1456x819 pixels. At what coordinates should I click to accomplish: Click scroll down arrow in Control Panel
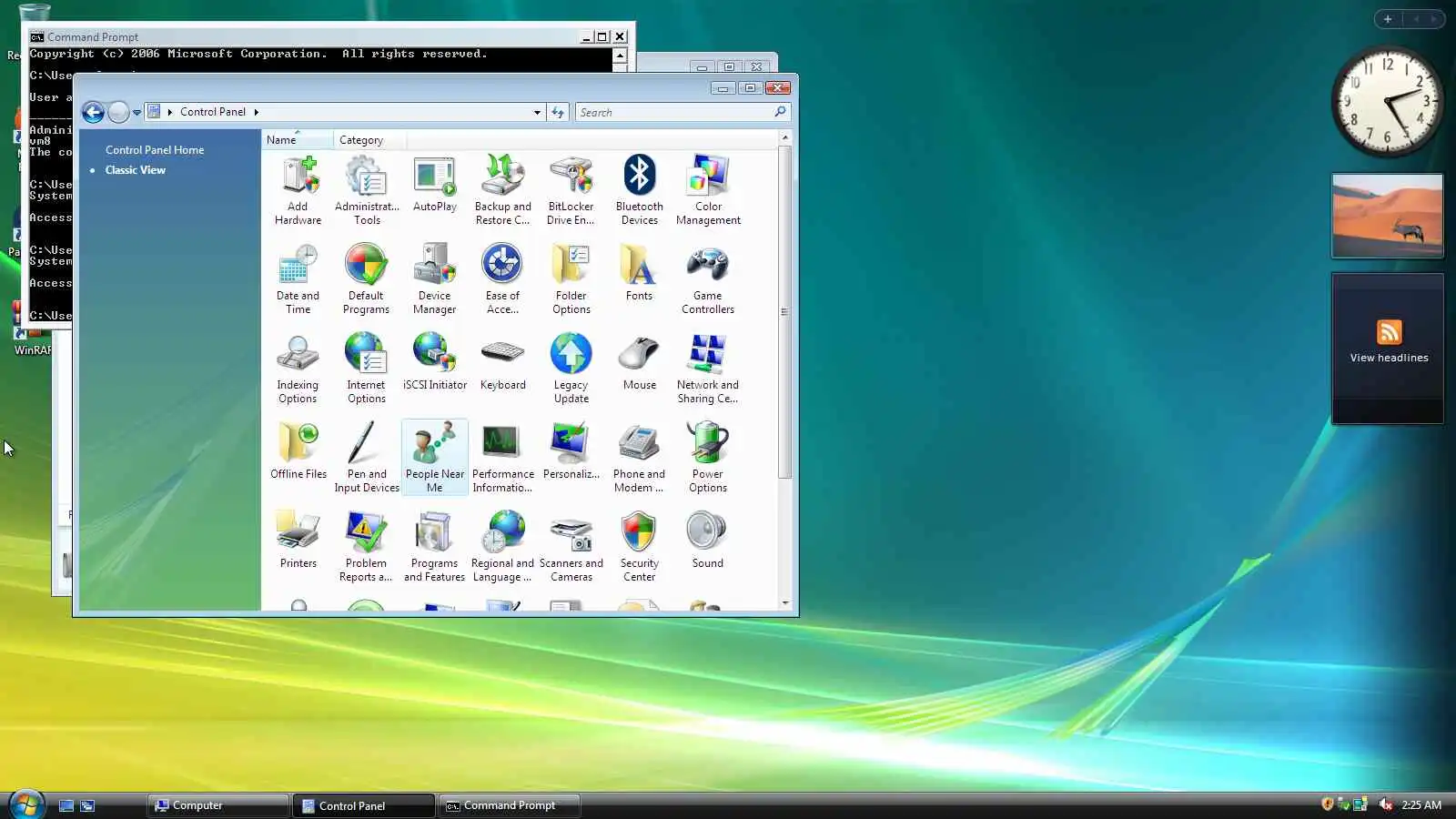784,602
